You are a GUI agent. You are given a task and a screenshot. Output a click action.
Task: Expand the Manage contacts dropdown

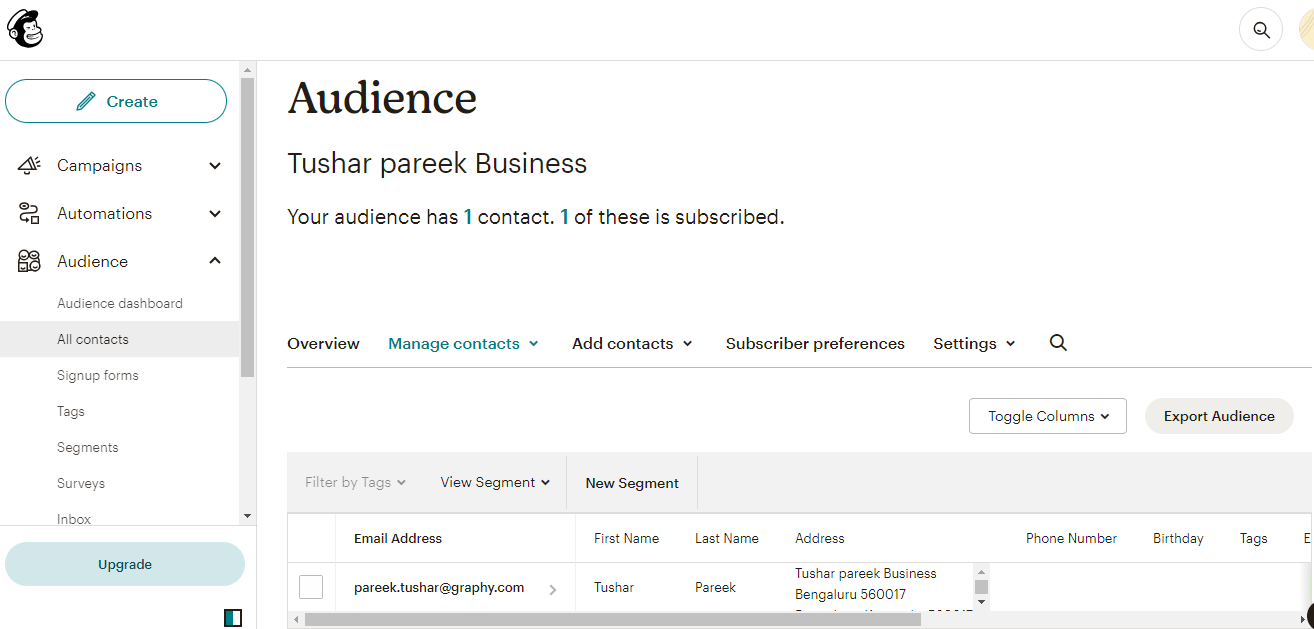coord(463,343)
